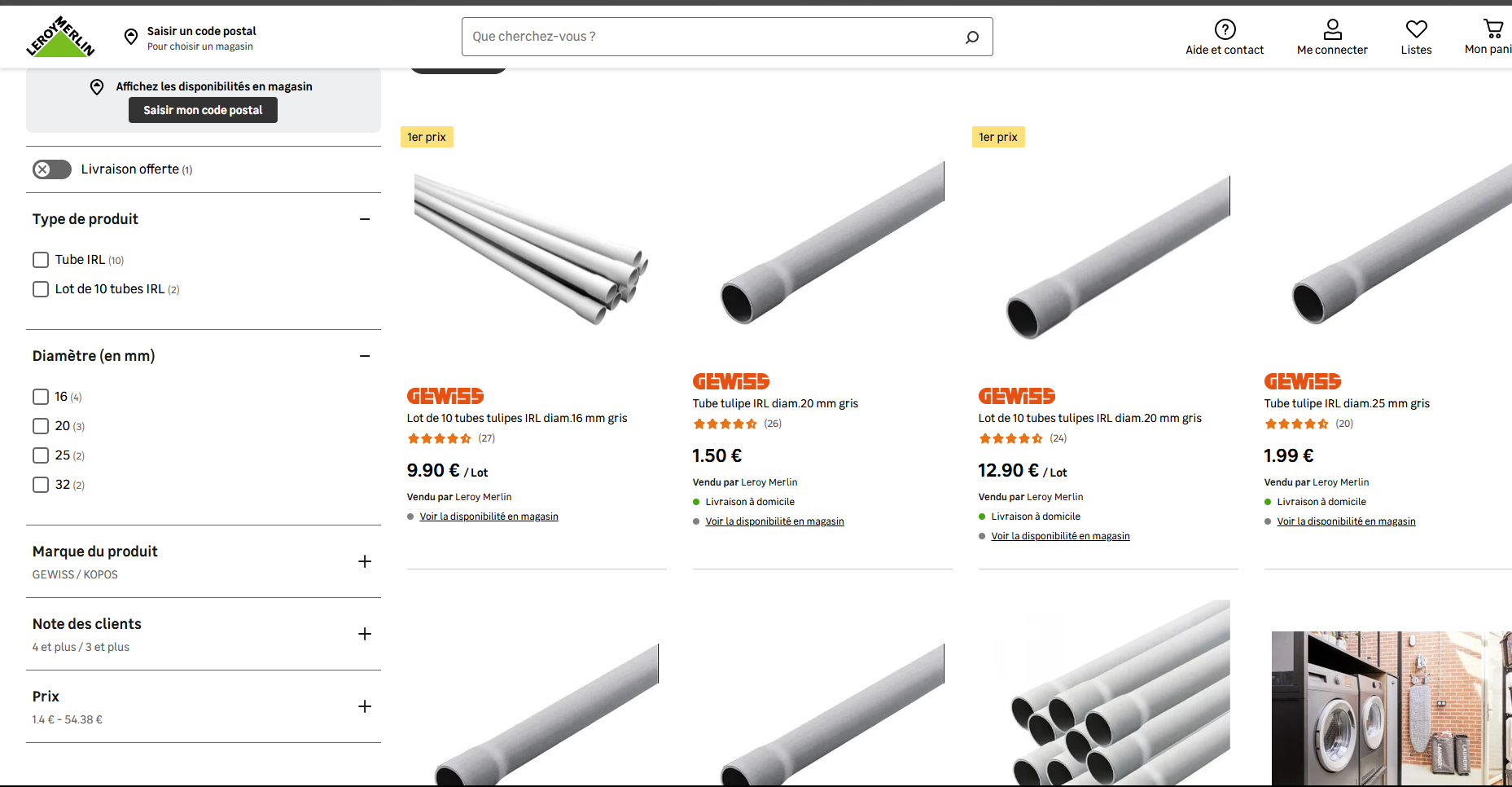Click the Leroy Merlin logo
Image resolution: width=1512 pixels, height=787 pixels.
pyautogui.click(x=60, y=37)
